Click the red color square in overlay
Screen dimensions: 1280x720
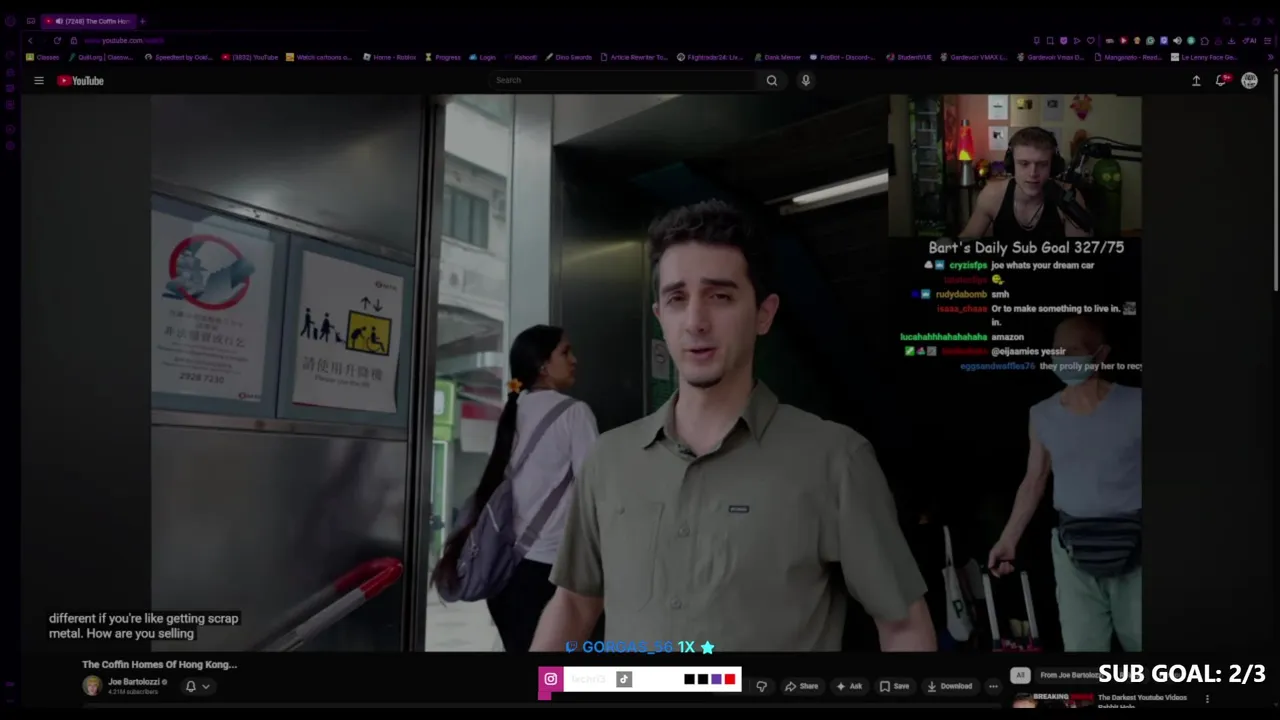tap(730, 679)
